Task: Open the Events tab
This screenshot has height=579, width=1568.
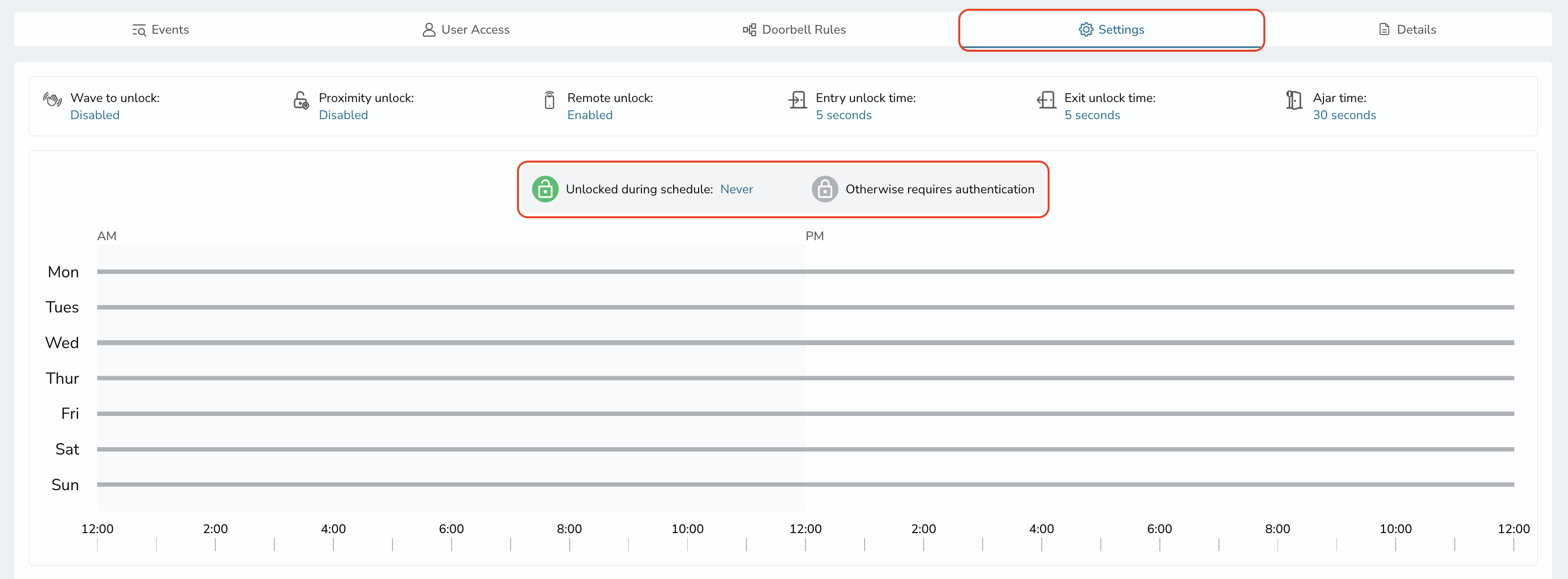Action: coord(161,29)
